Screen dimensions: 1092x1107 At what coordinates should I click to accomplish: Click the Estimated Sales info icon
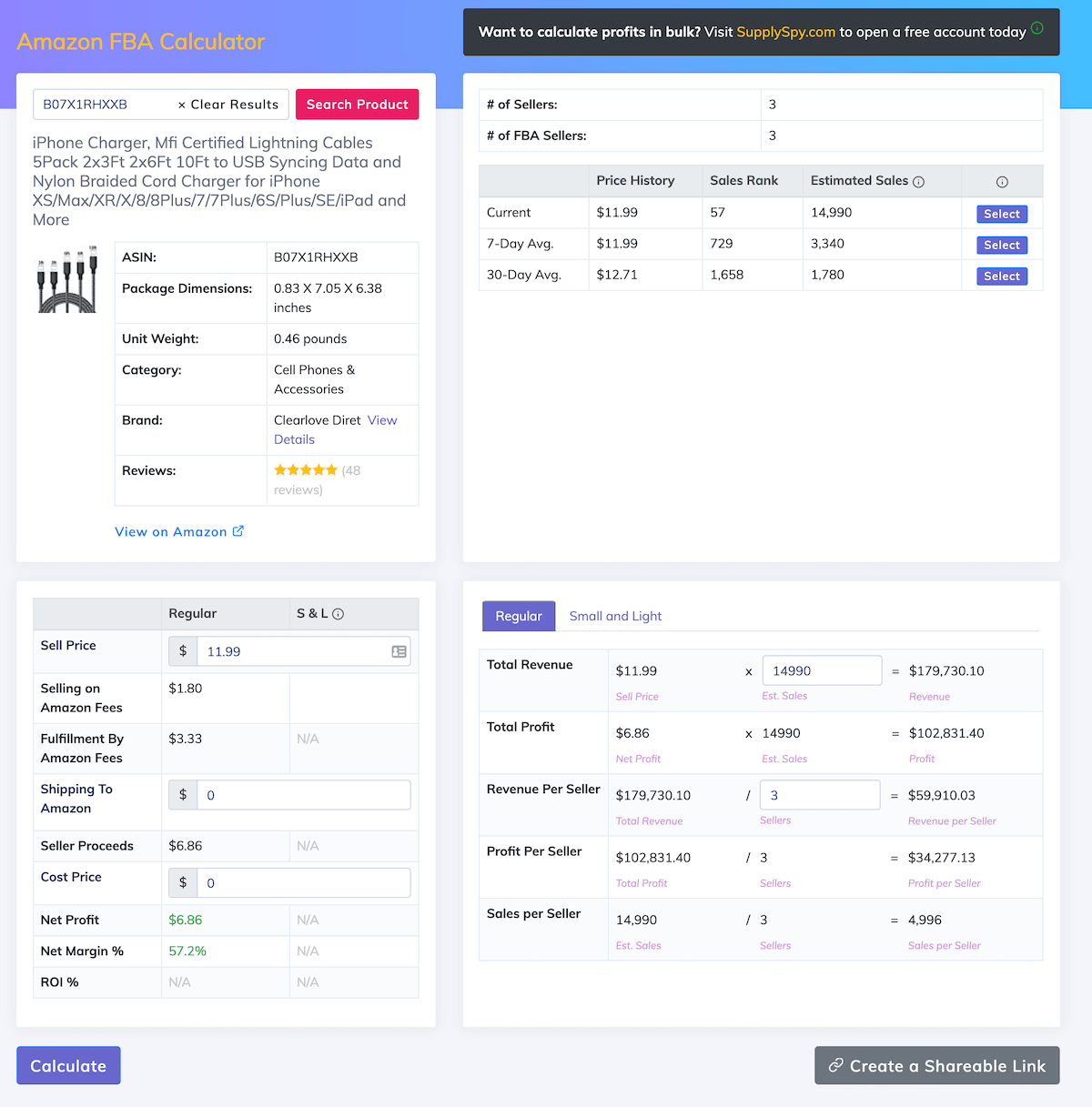pos(918,182)
